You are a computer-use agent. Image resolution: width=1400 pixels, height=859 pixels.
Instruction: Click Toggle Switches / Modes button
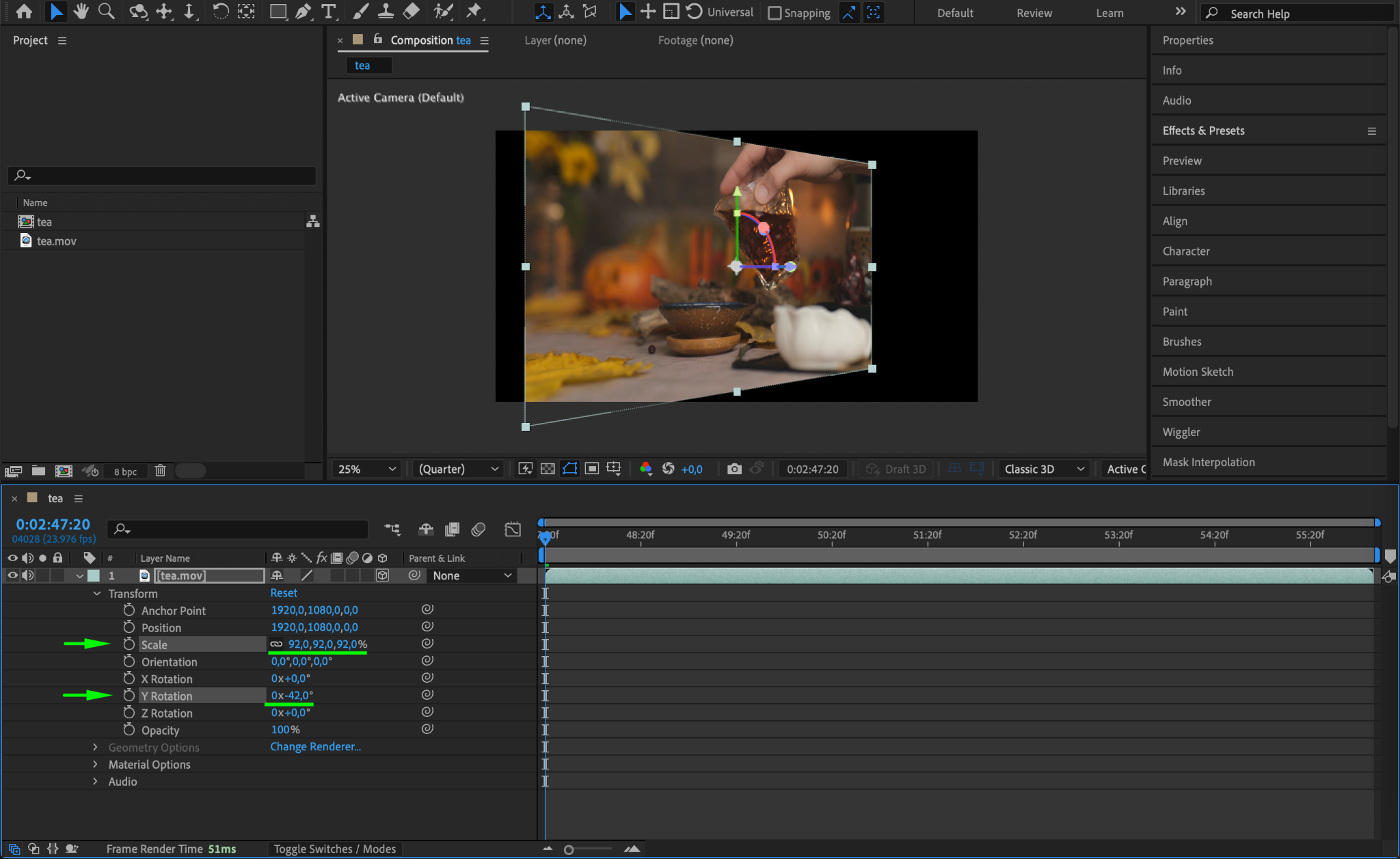(335, 849)
